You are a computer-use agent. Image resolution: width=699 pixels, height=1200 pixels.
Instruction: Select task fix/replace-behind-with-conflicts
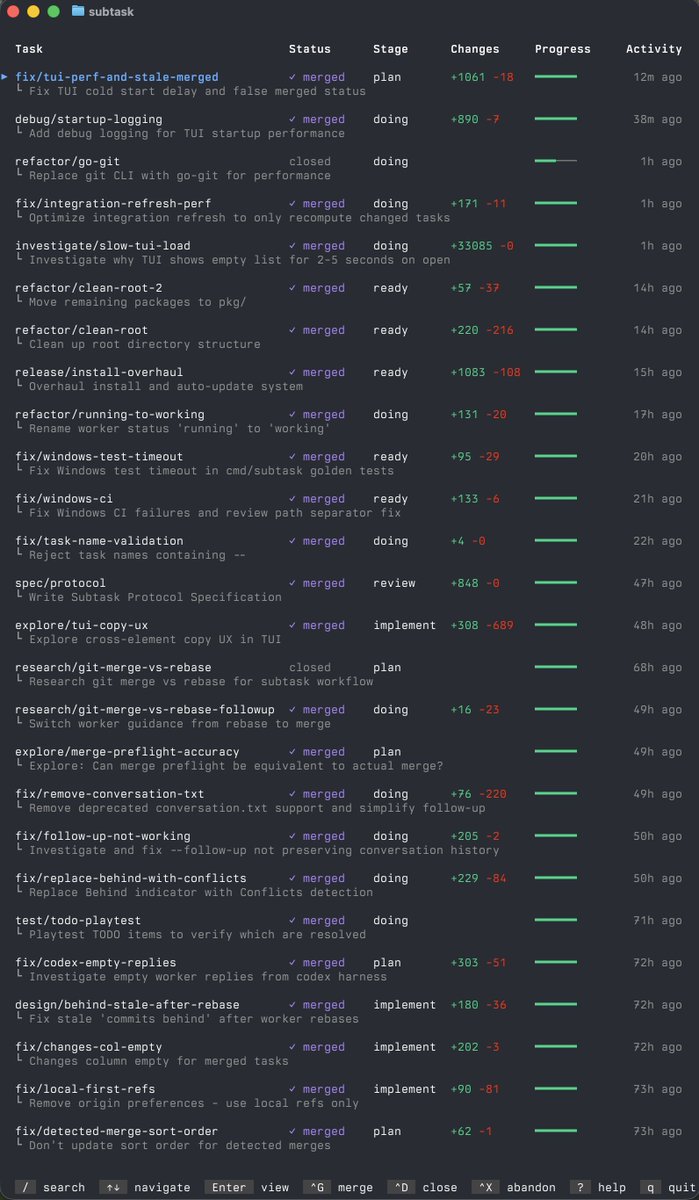pyautogui.click(x=131, y=878)
